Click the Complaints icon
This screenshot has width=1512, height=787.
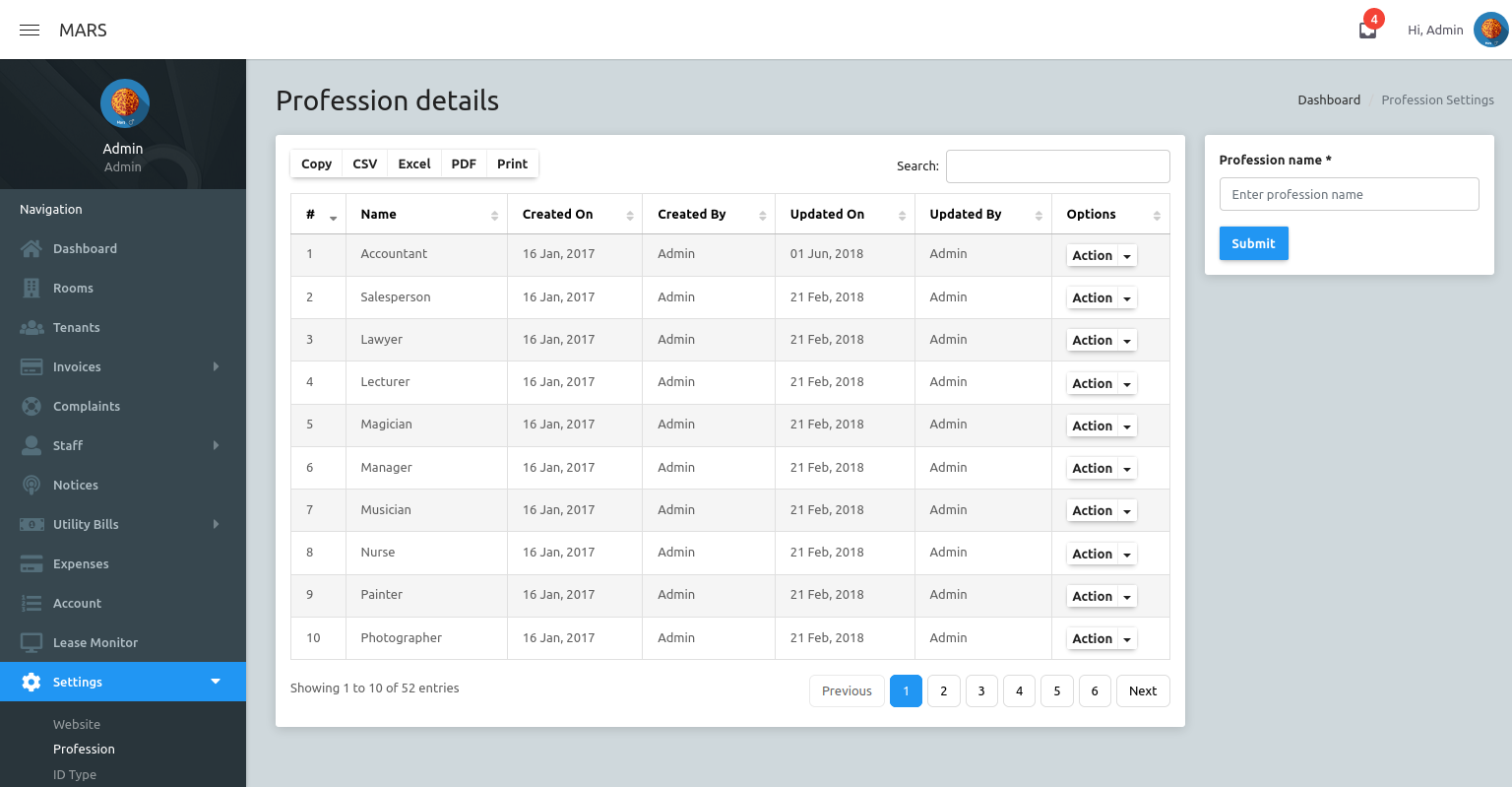pyautogui.click(x=31, y=406)
